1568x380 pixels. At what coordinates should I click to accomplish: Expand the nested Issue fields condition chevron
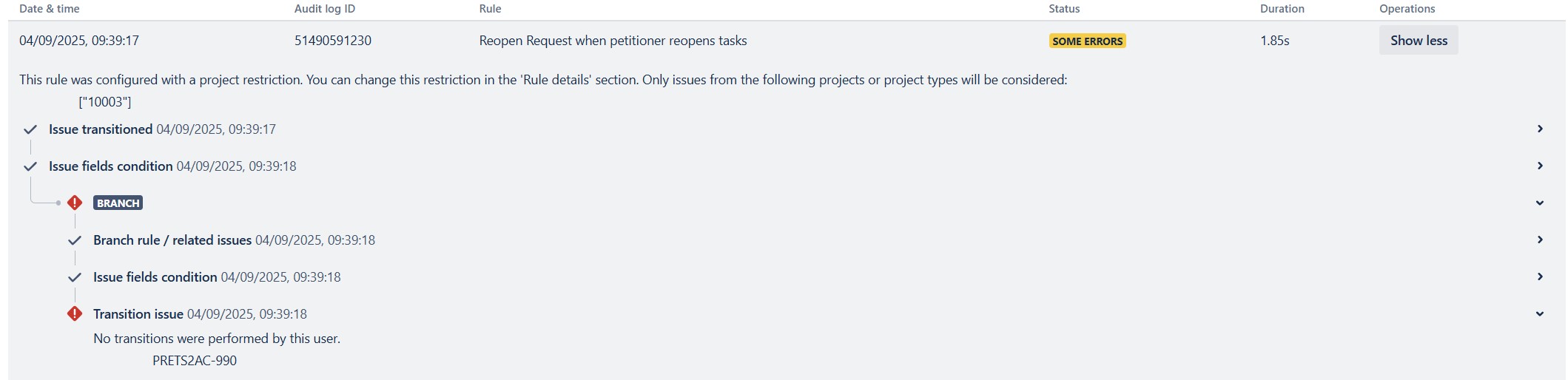(1540, 276)
